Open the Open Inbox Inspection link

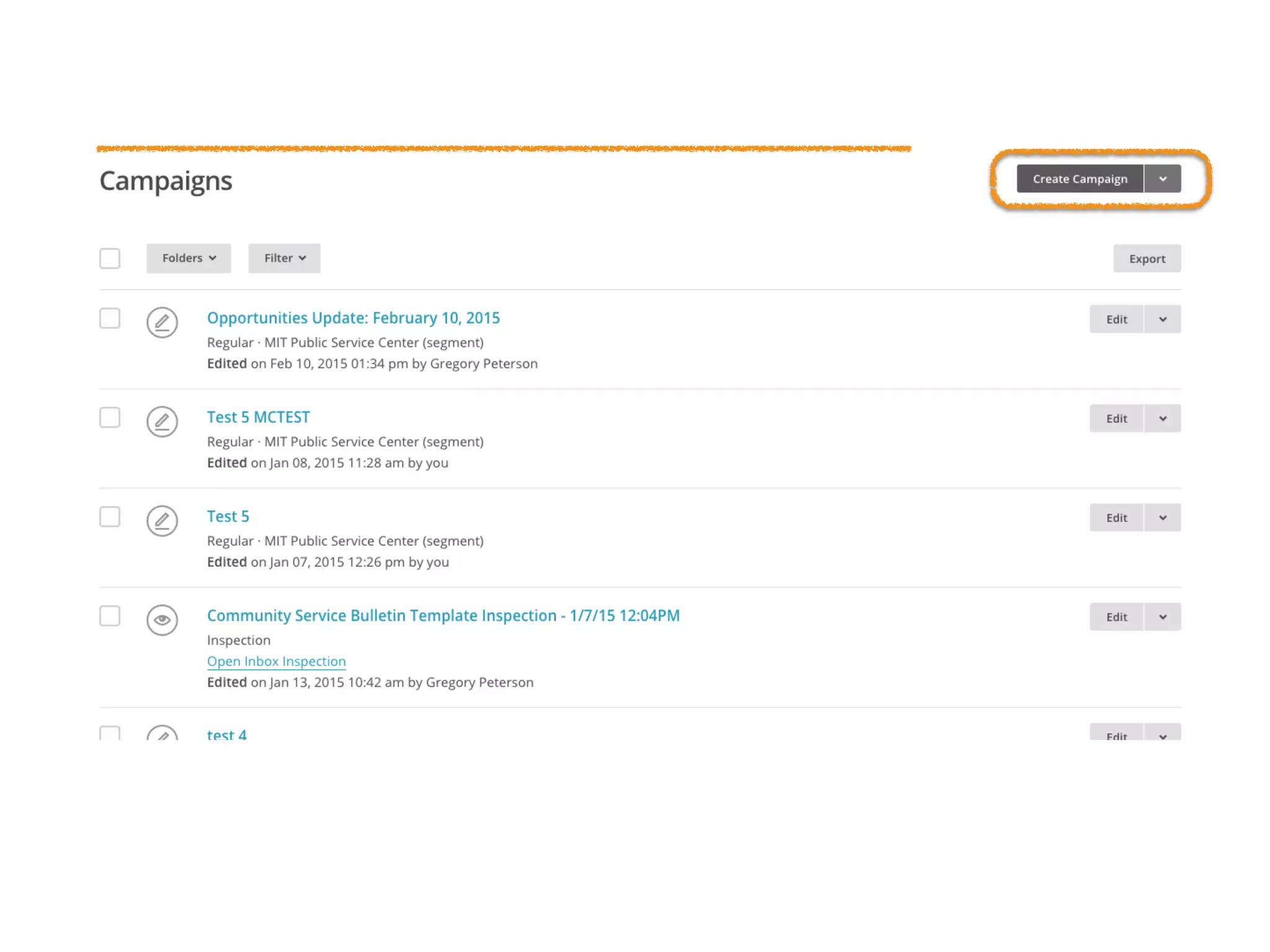[276, 661]
